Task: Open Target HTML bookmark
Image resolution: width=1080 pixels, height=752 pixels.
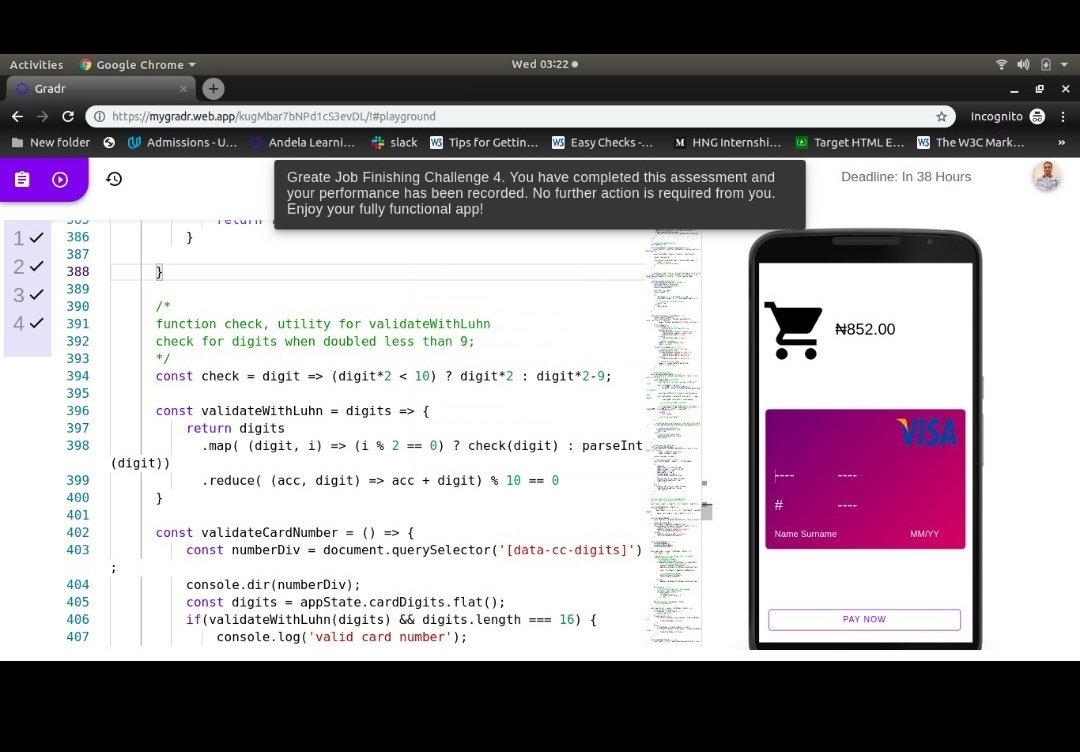Action: click(x=849, y=143)
